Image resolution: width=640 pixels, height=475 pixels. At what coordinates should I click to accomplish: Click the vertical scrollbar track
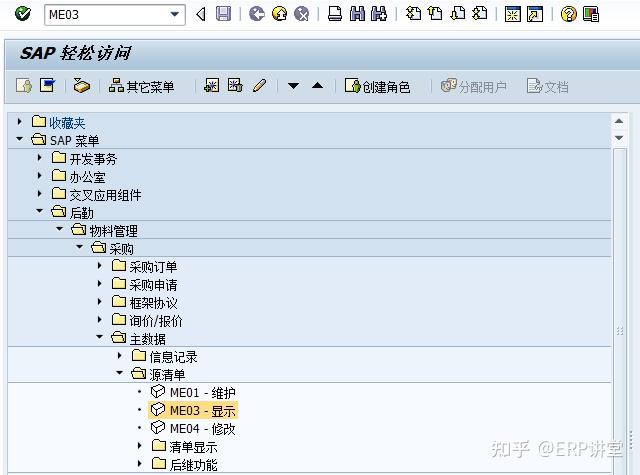(619, 310)
